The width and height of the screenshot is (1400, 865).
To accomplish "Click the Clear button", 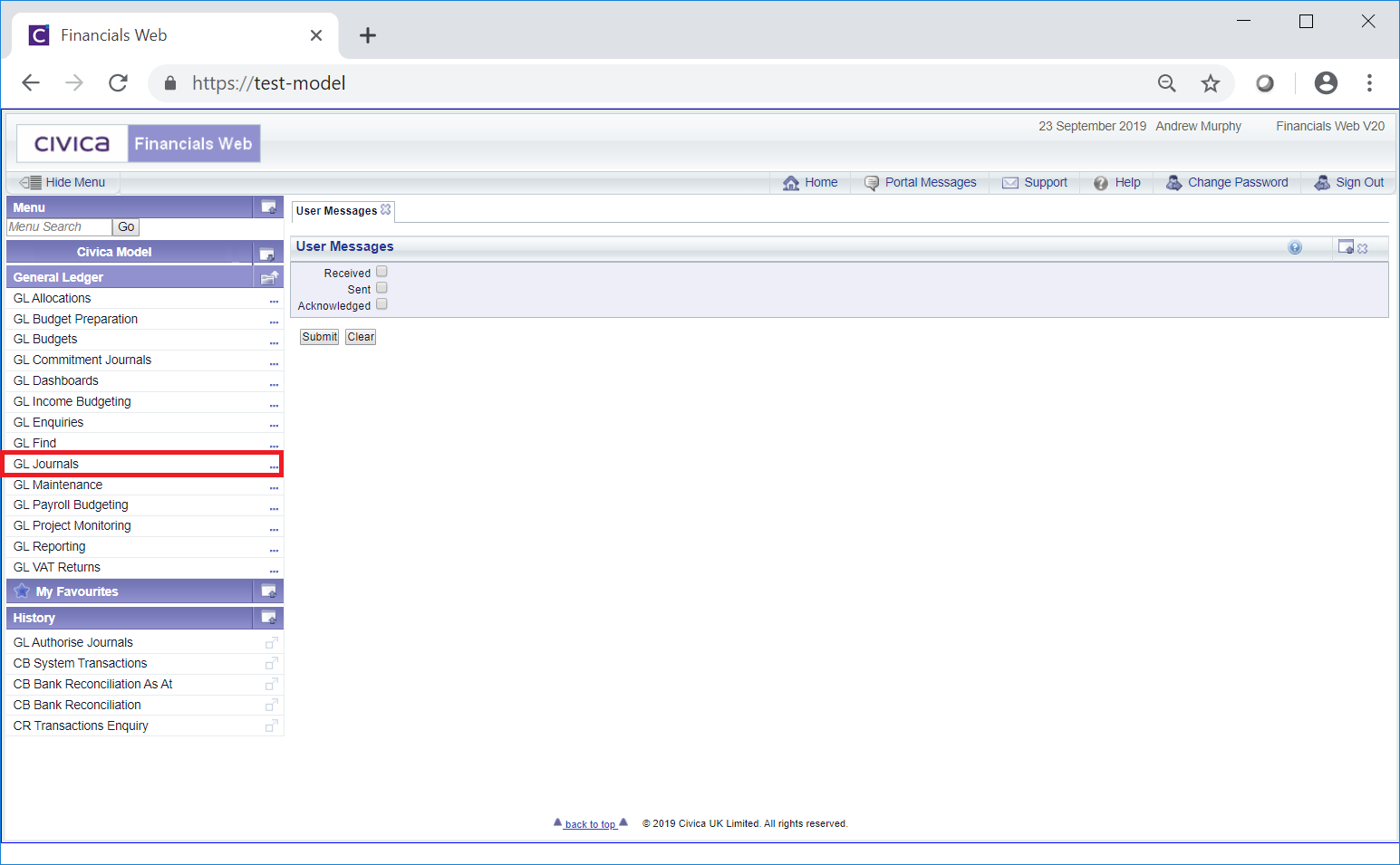I will (x=361, y=337).
